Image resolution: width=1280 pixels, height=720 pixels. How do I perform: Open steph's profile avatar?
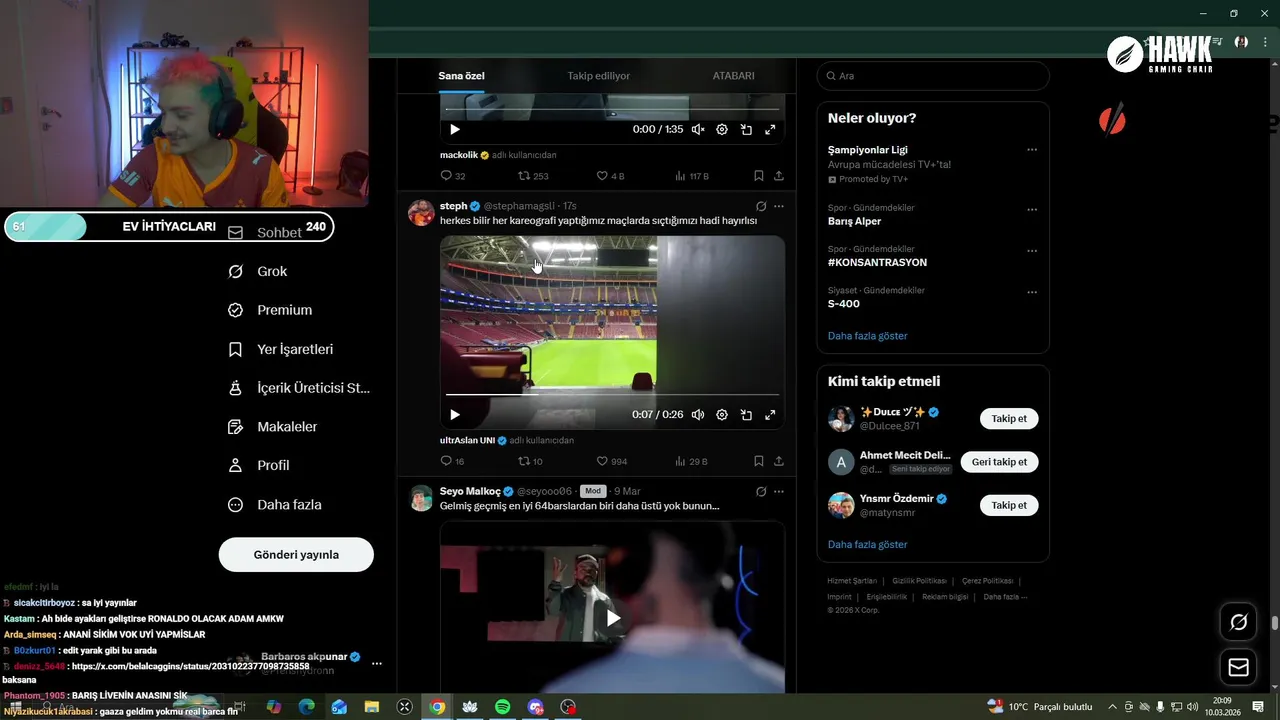click(x=421, y=213)
